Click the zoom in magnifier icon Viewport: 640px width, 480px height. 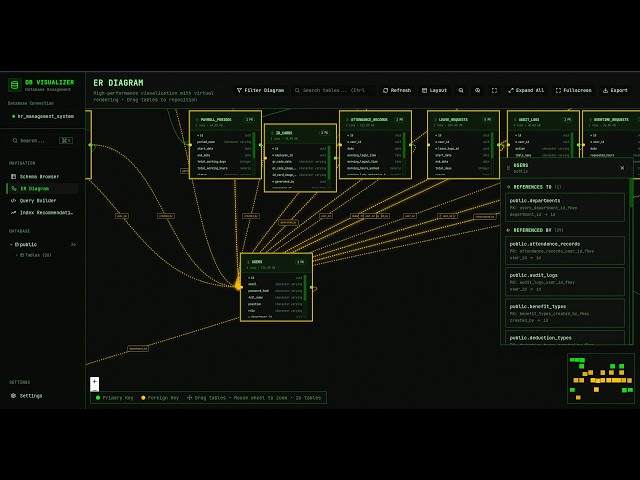coord(478,90)
